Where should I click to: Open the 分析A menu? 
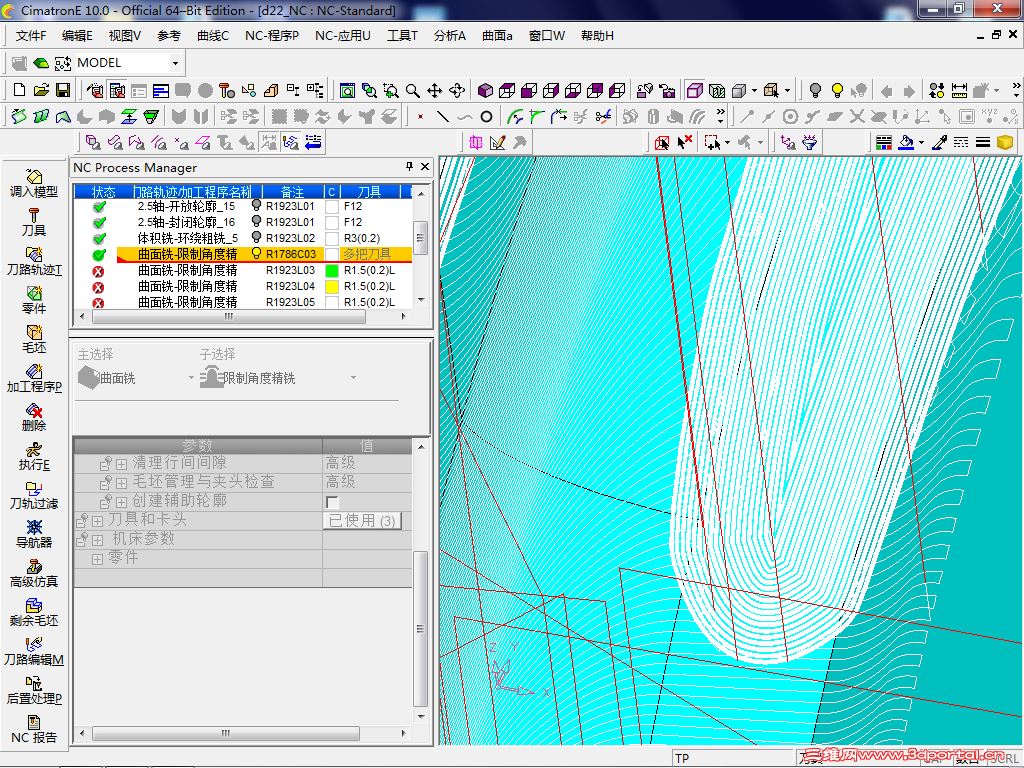click(x=449, y=35)
